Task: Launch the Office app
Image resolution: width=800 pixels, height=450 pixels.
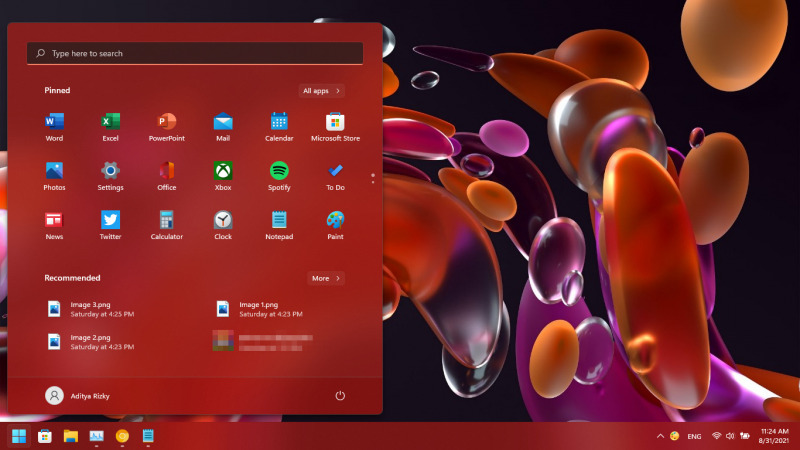Action: 167,176
